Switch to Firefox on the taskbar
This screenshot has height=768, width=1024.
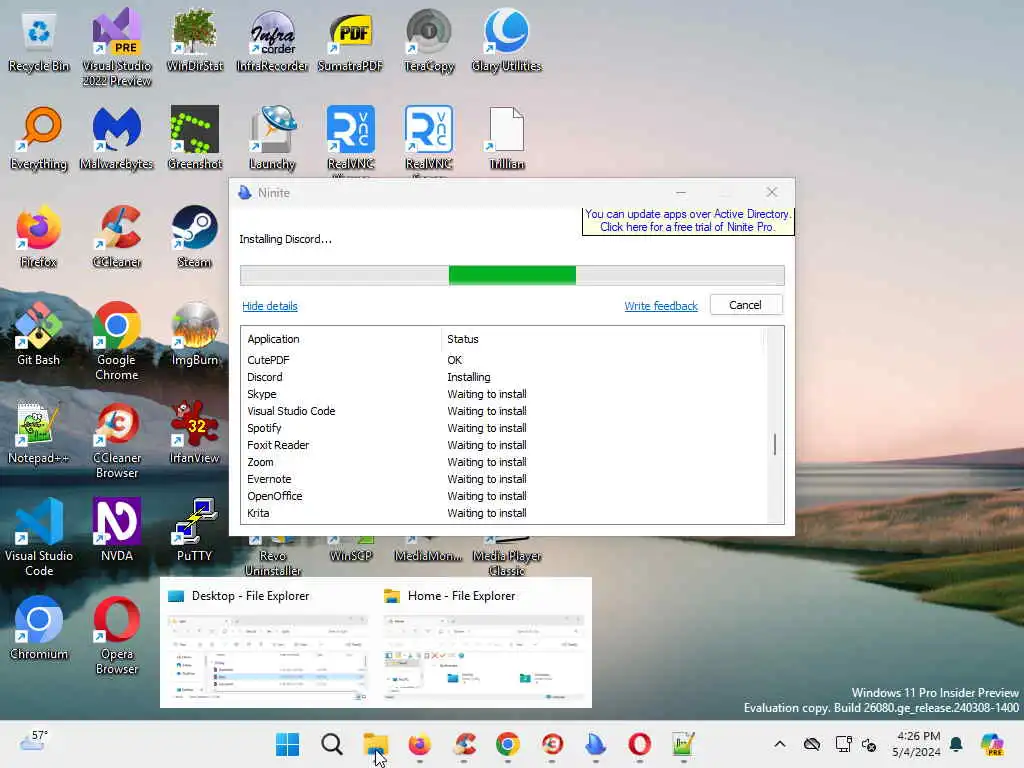point(420,744)
